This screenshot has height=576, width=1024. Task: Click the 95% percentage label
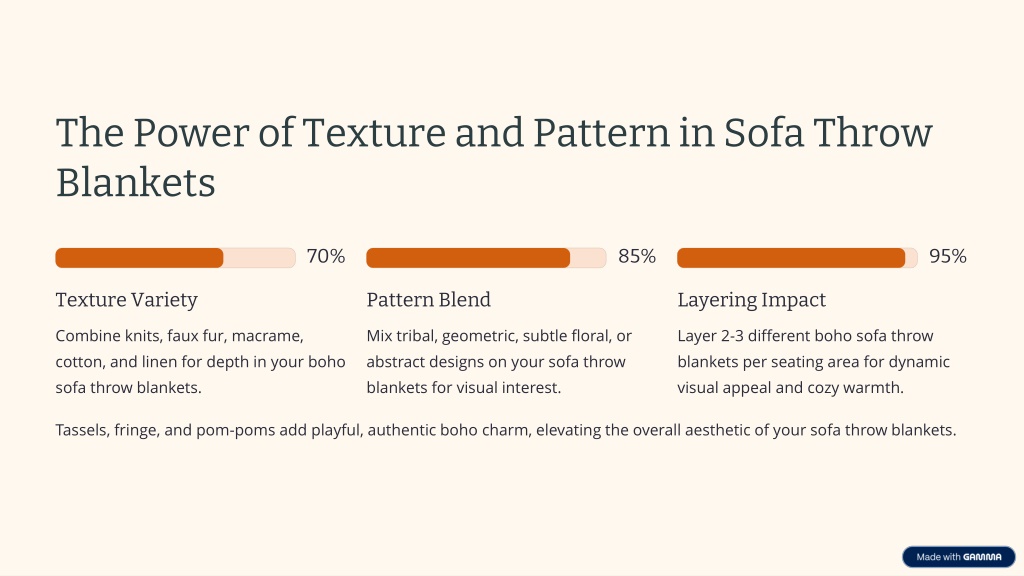pyautogui.click(x=948, y=256)
